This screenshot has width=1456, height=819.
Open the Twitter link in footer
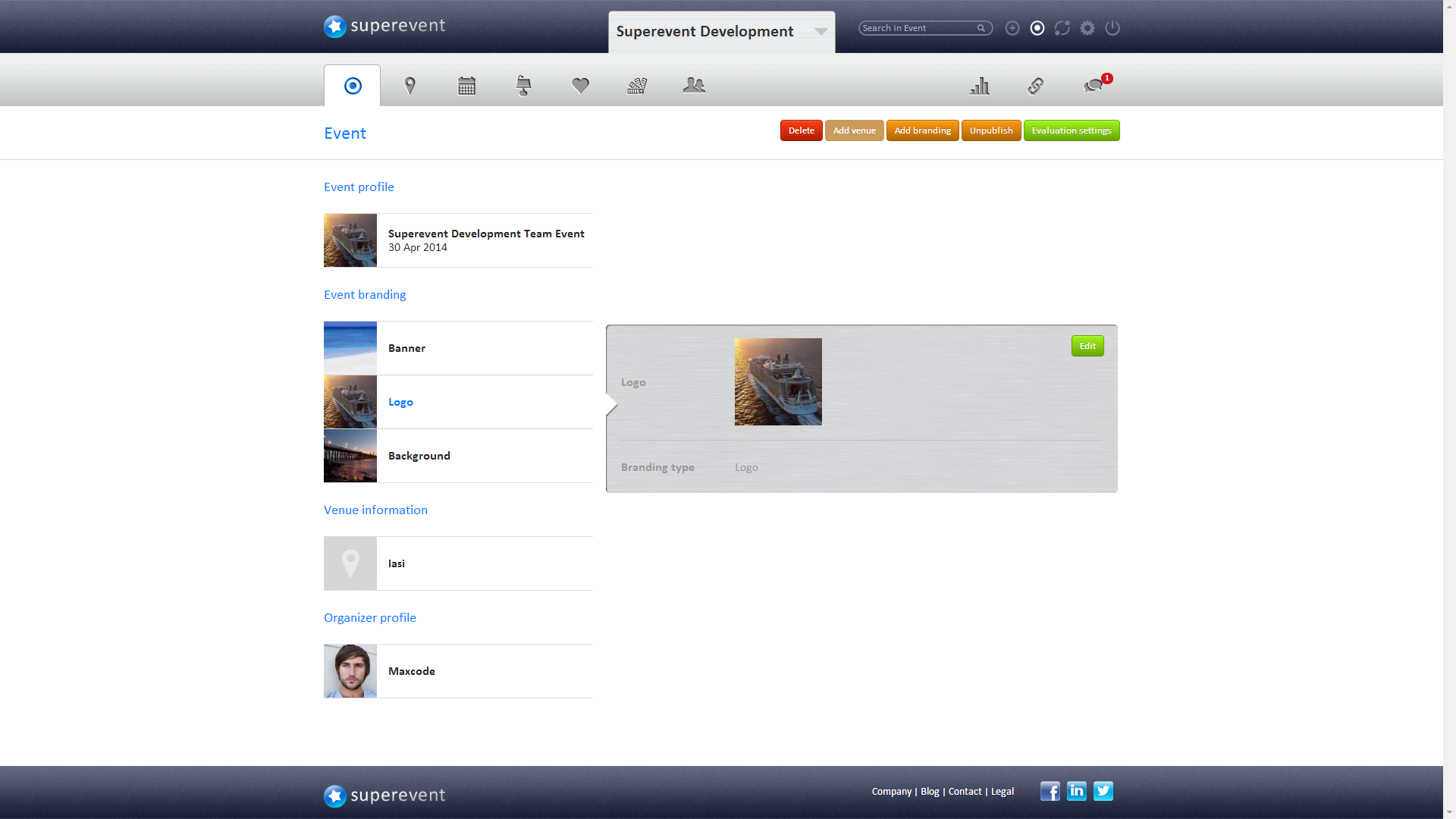[1103, 791]
